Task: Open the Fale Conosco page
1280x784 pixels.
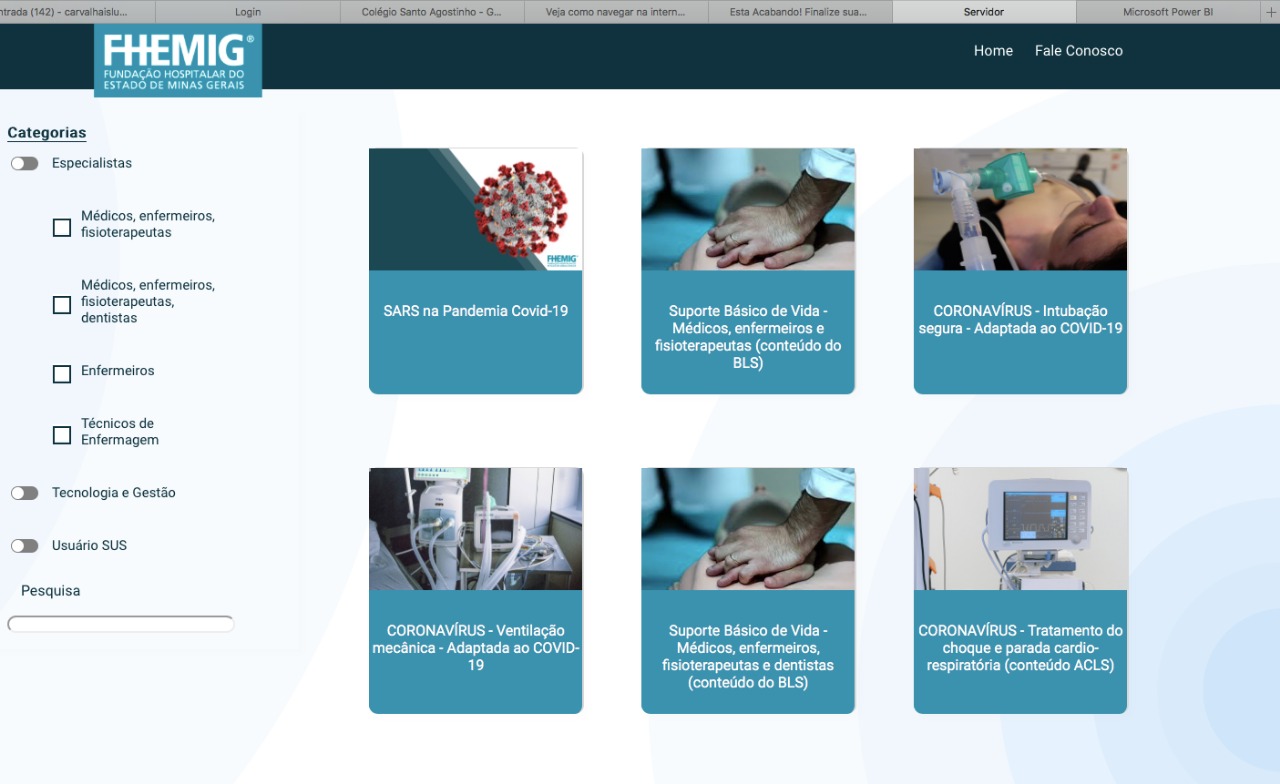Action: [x=1078, y=51]
